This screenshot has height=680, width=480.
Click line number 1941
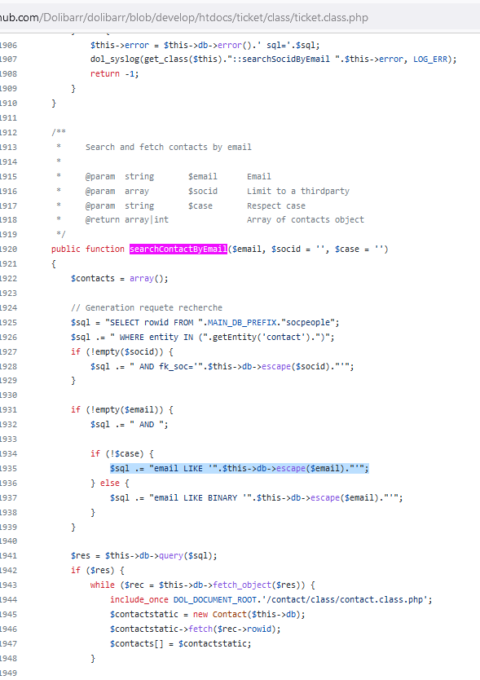pyautogui.click(x=9, y=556)
